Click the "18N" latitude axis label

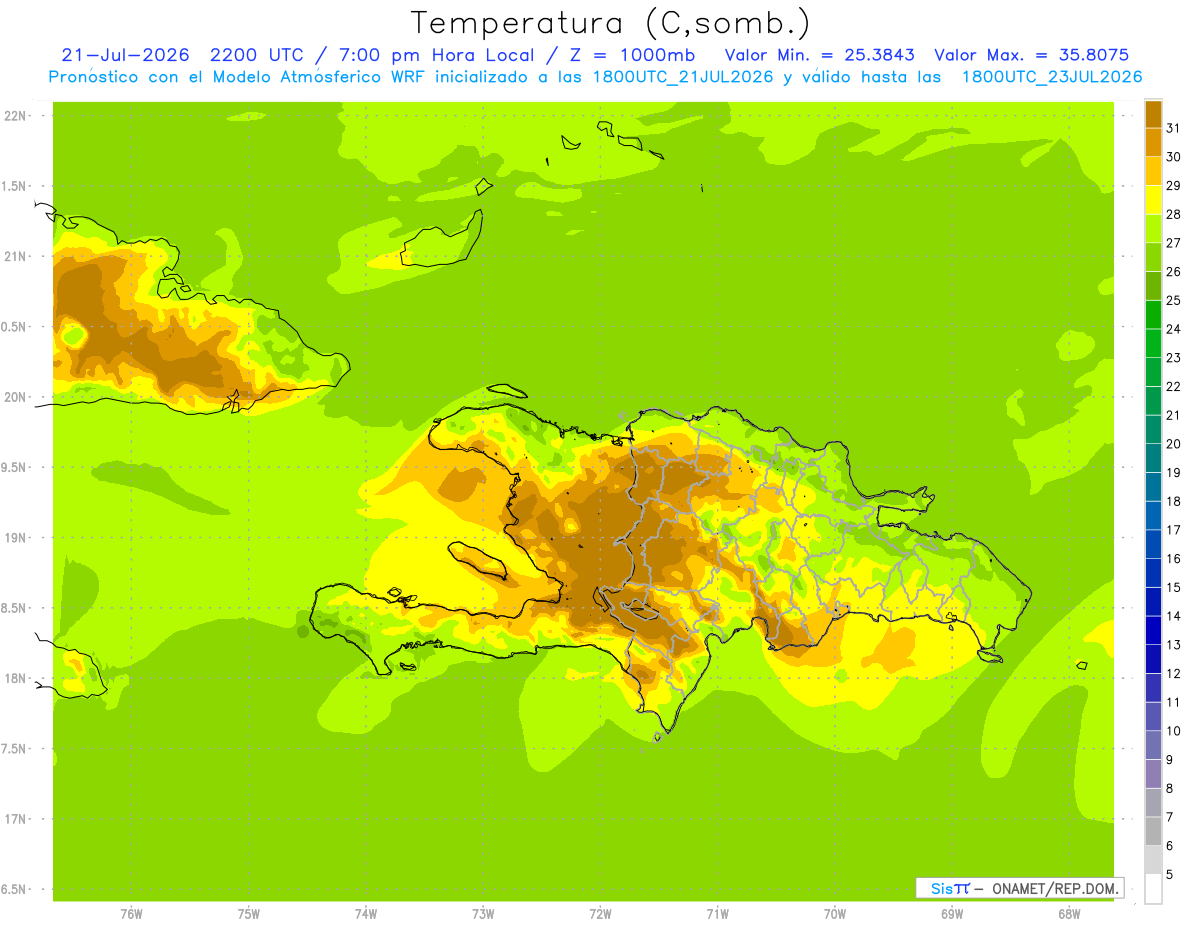point(15,678)
